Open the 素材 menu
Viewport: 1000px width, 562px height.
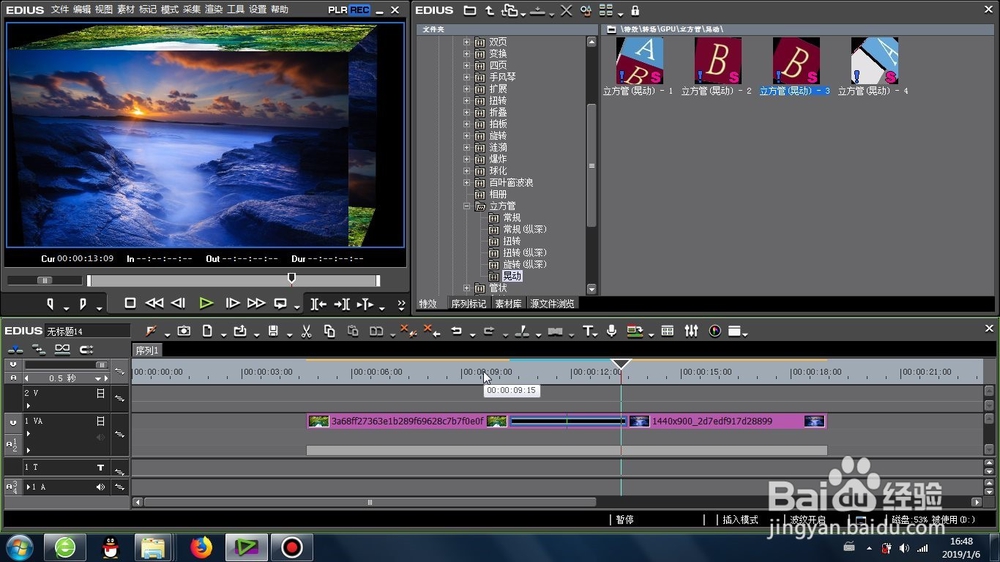point(126,10)
